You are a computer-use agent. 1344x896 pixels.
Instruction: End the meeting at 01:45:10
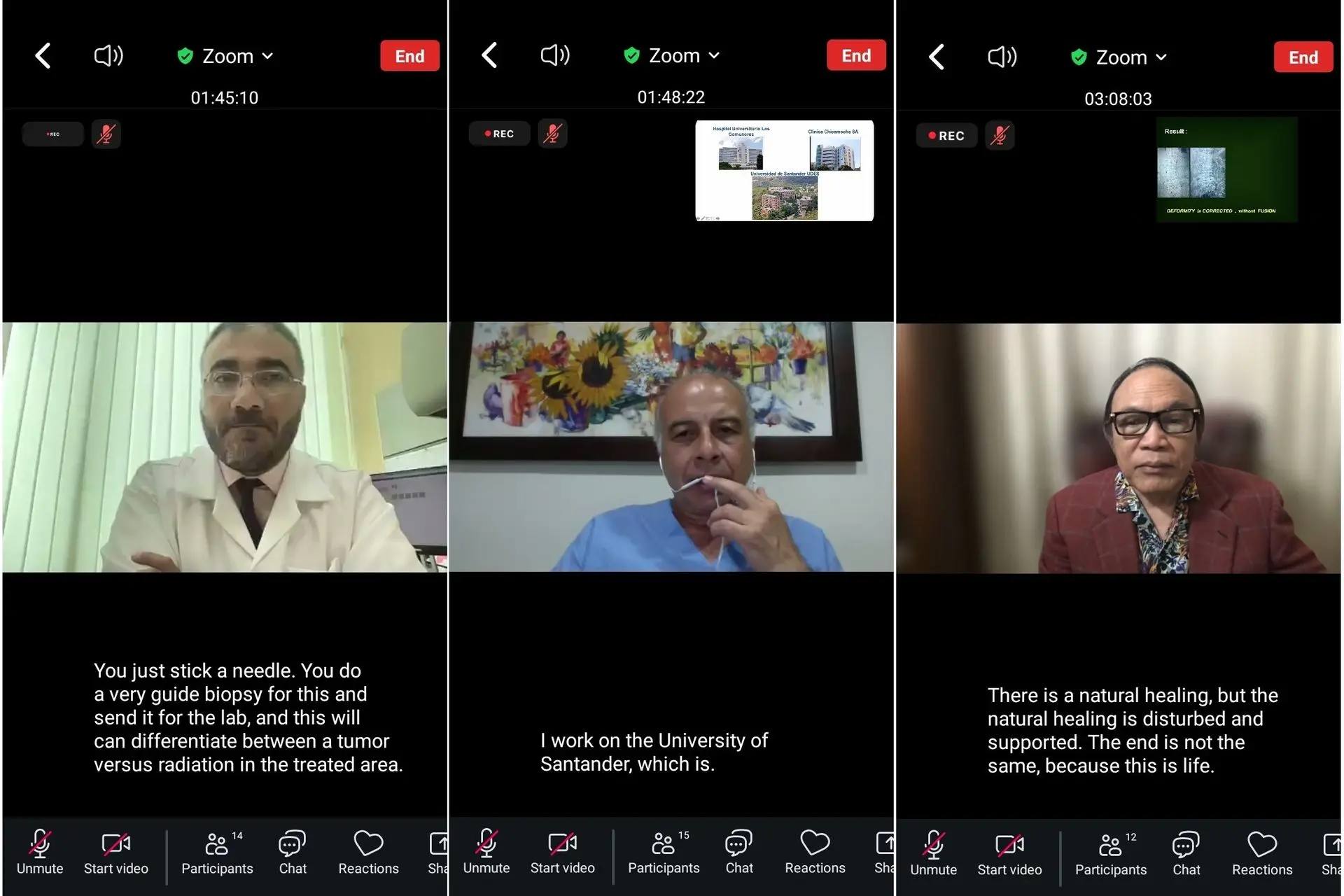coord(409,56)
